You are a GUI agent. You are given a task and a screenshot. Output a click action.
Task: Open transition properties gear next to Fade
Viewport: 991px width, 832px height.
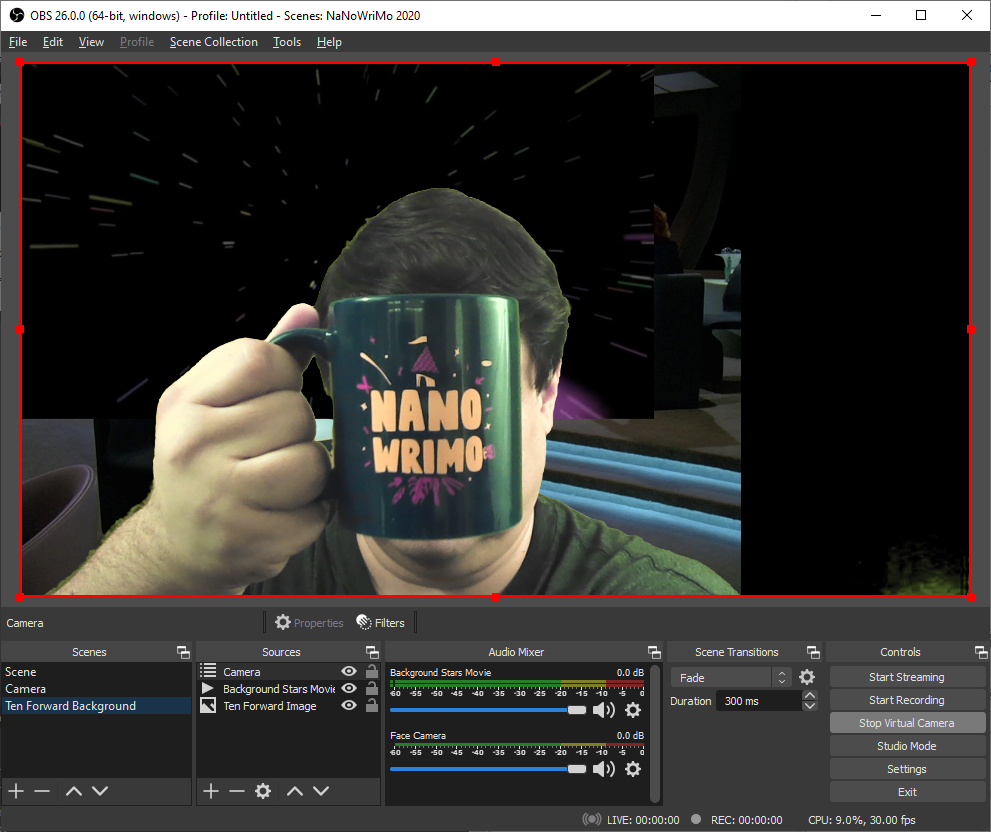click(x=807, y=677)
